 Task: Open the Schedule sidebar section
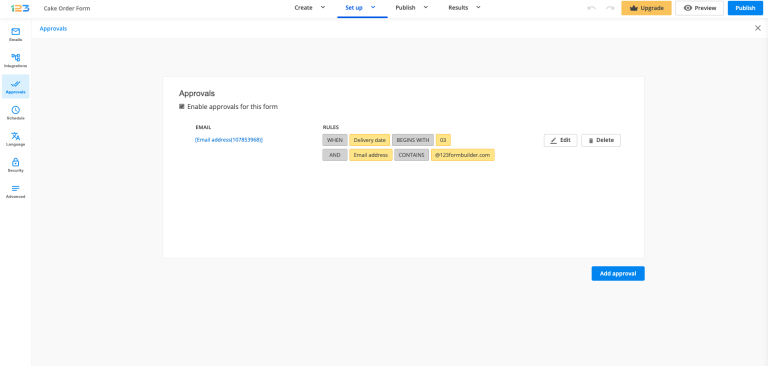click(x=16, y=113)
